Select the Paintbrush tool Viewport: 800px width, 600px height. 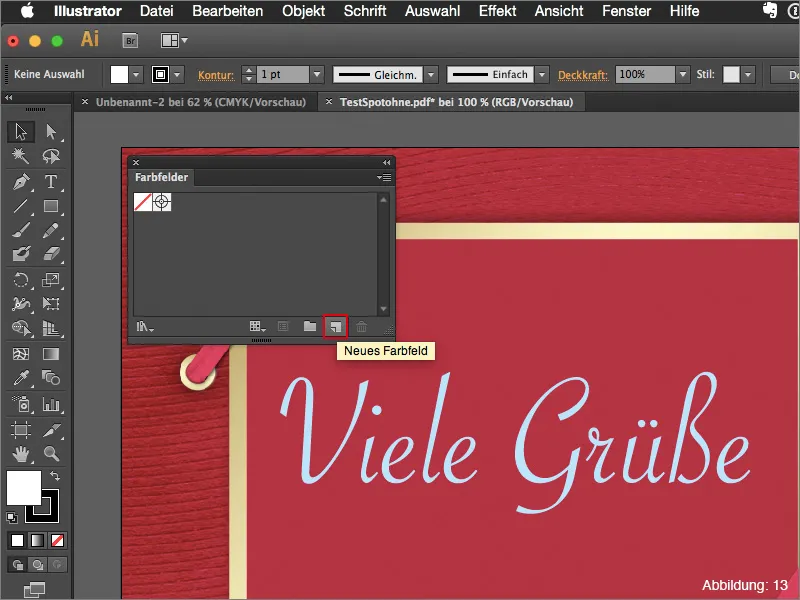point(21,230)
